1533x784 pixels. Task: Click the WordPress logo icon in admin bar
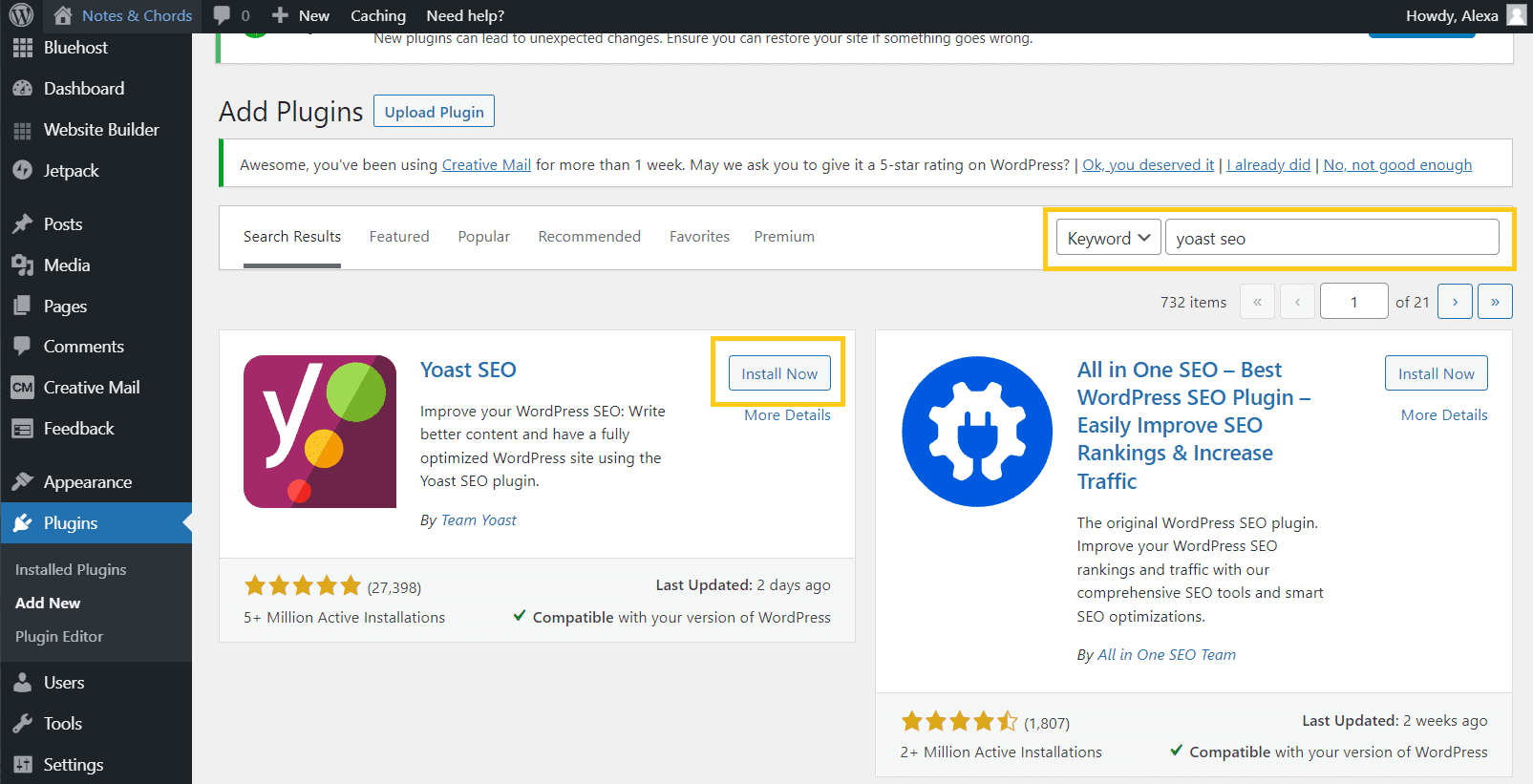point(21,15)
